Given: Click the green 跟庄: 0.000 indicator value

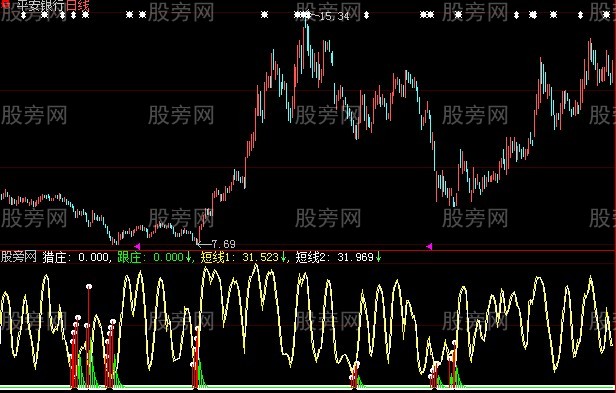Looking at the screenshot, I should point(150,257).
